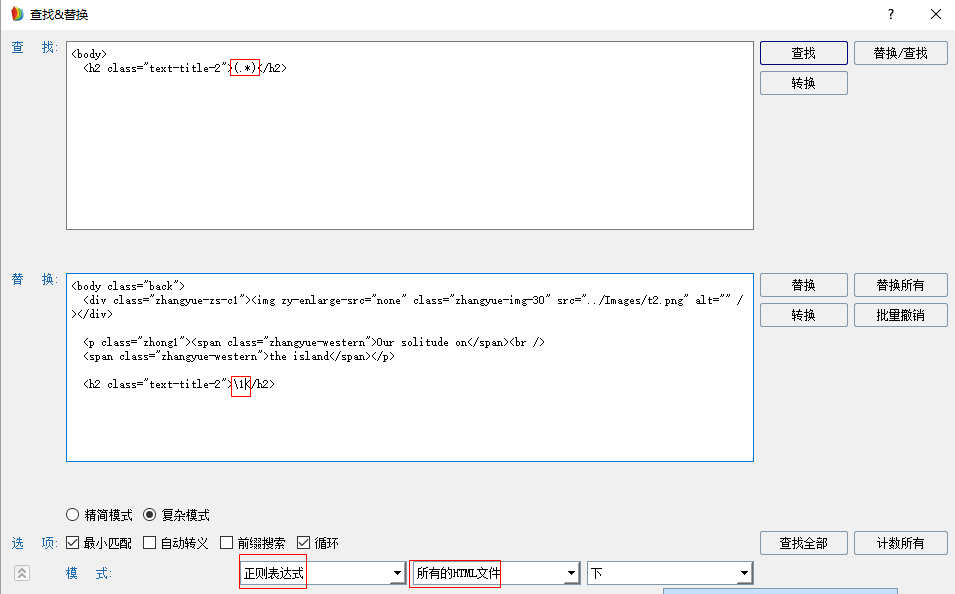The width and height of the screenshot is (955, 594).
Task: Close the 查找&替换 dialog window
Action: coord(935,14)
